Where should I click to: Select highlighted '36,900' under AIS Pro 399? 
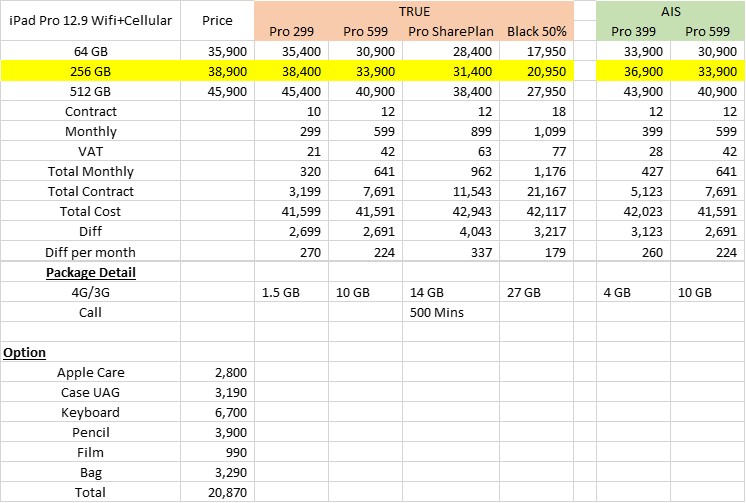click(633, 71)
